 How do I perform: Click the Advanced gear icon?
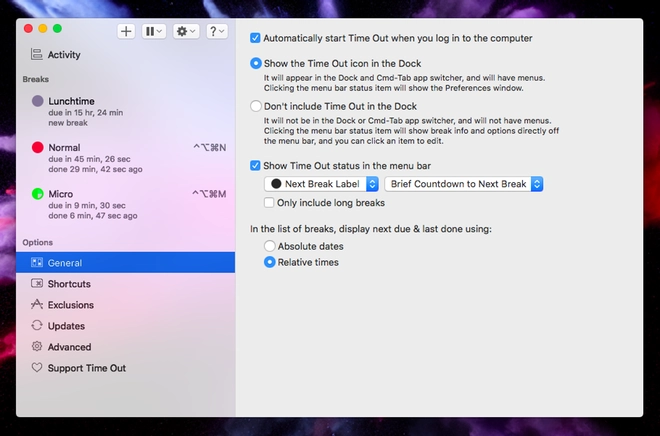point(37,346)
